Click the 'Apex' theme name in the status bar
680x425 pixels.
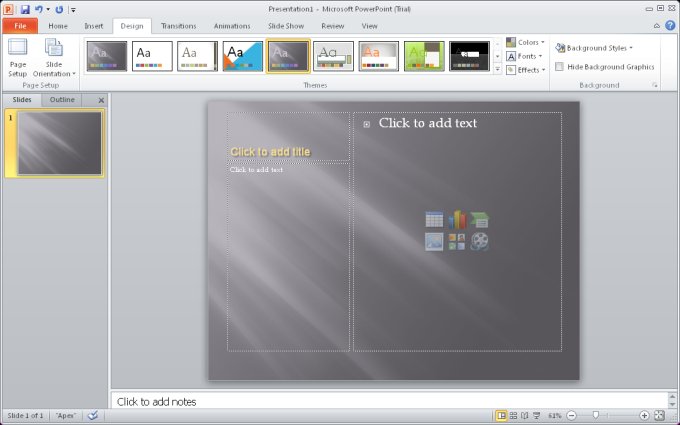pyautogui.click(x=66, y=415)
